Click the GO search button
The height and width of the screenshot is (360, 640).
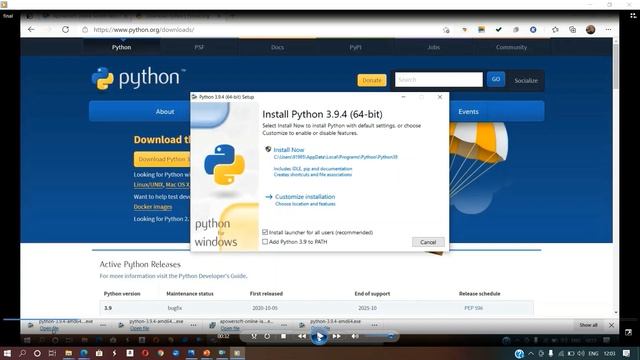496,79
